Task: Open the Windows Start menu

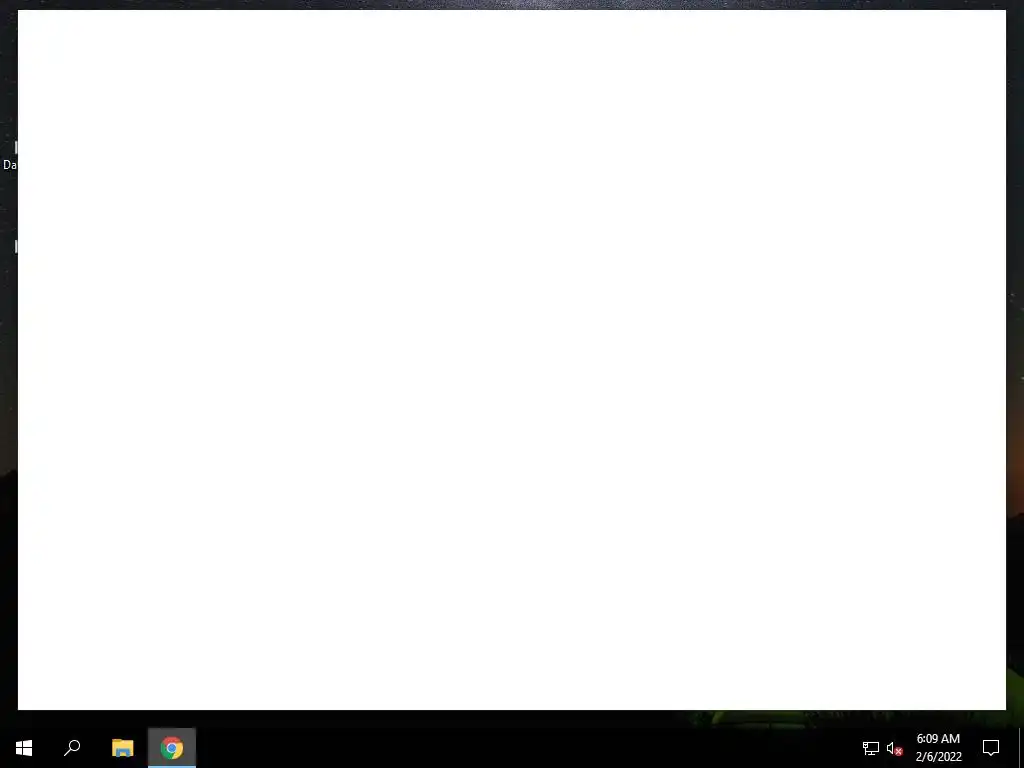Action: [x=24, y=748]
